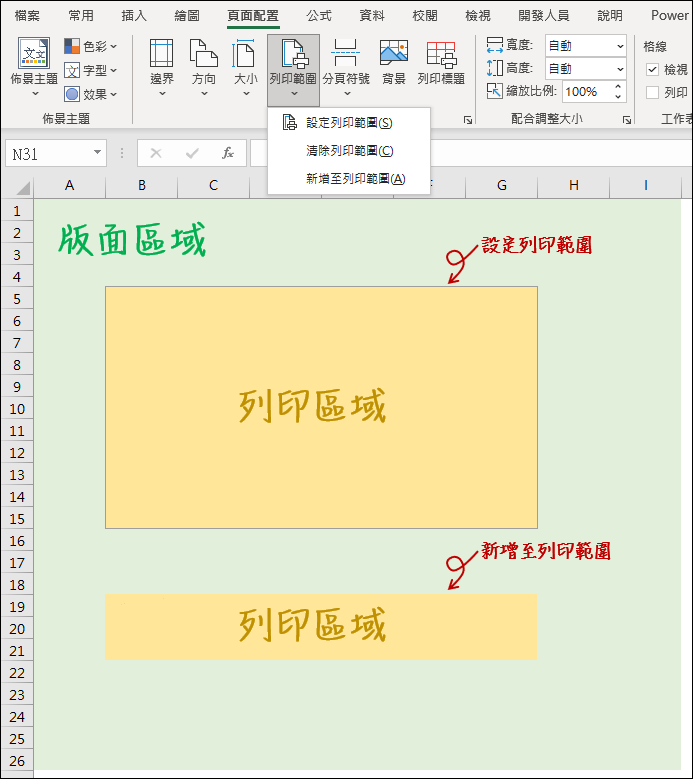The height and width of the screenshot is (779, 693).
Task: Click the select-all corner triangle
Action: [23, 188]
